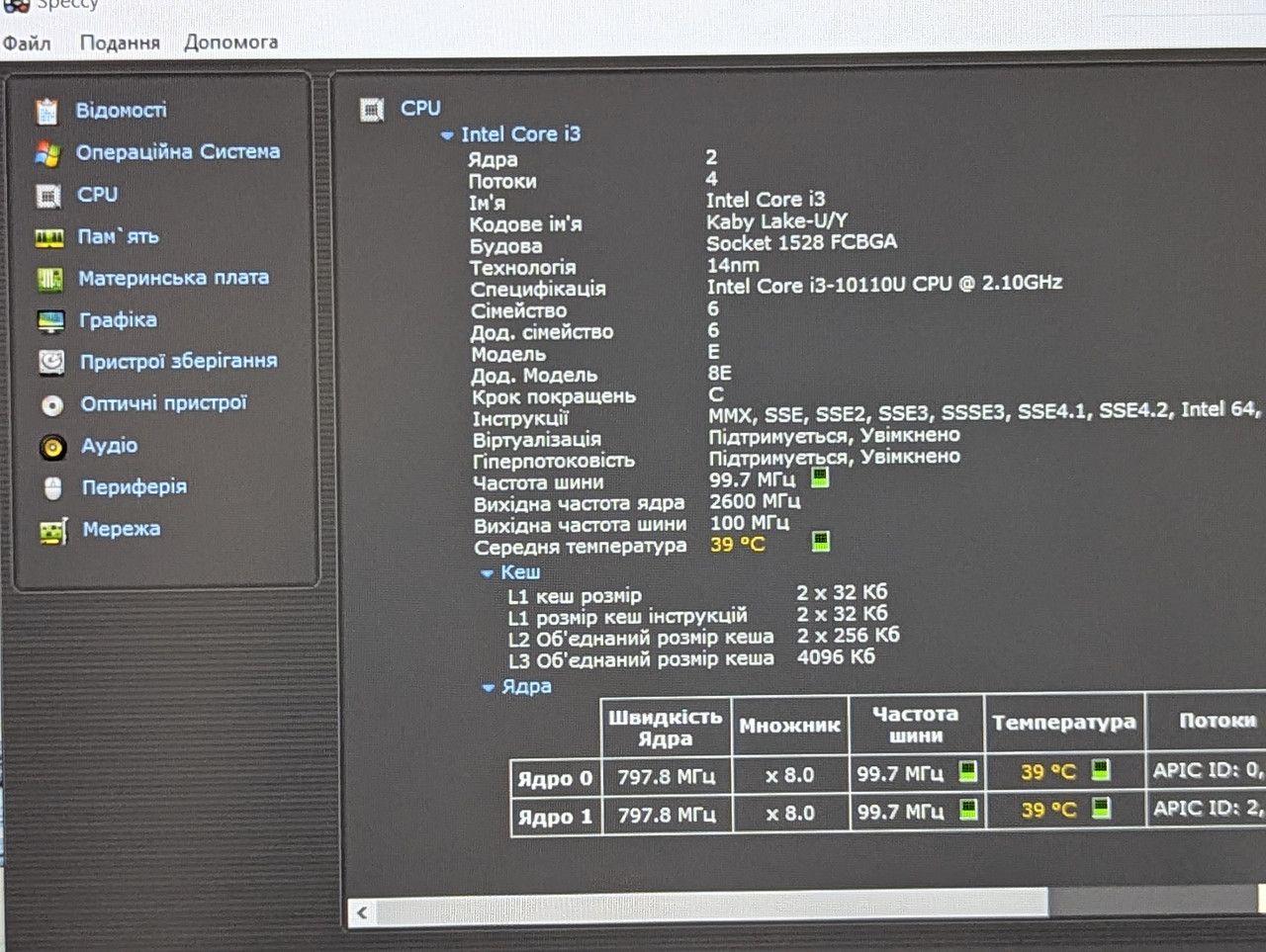Click the Intel Core i3-10110U CPU @ 2.10GHz value
The width and height of the screenshot is (1266, 952).
tap(884, 285)
